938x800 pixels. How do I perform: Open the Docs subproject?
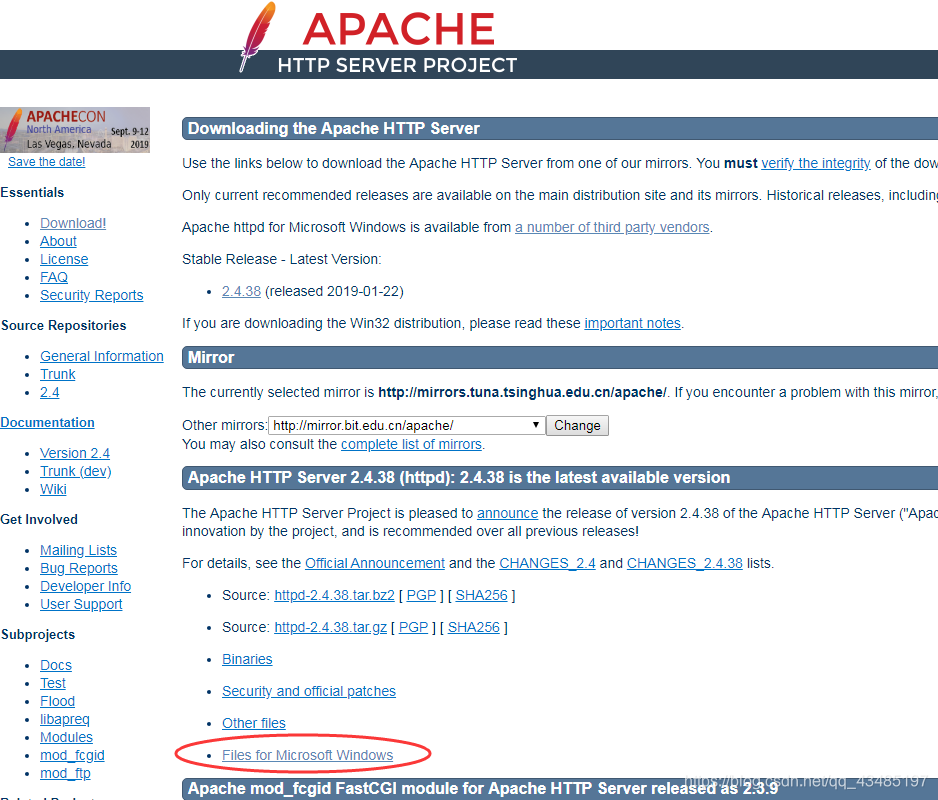[56, 665]
